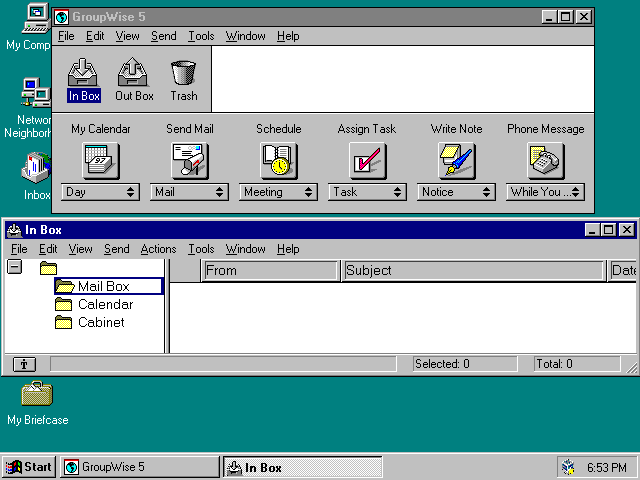Screen dimensions: 640x480
Task: Select the Network Neighborhood desktop icon
Action: (29, 108)
